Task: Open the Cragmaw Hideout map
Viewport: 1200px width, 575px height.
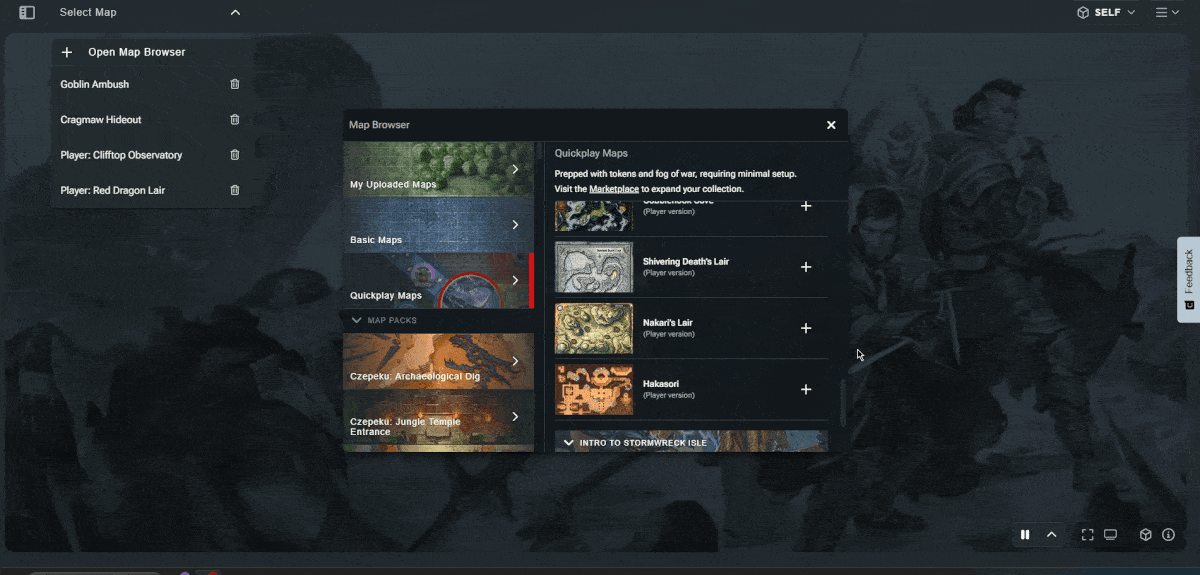Action: click(101, 120)
